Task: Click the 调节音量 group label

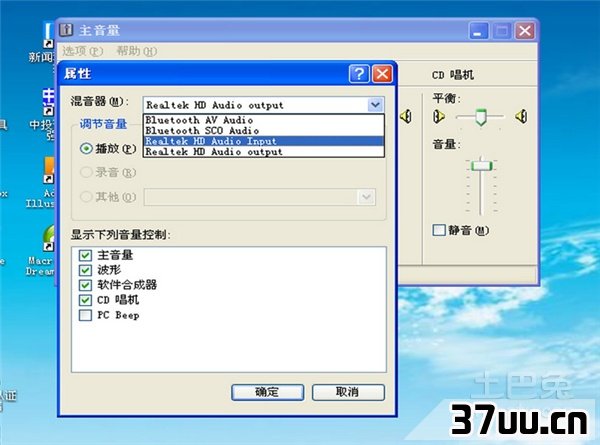Action: tap(103, 124)
